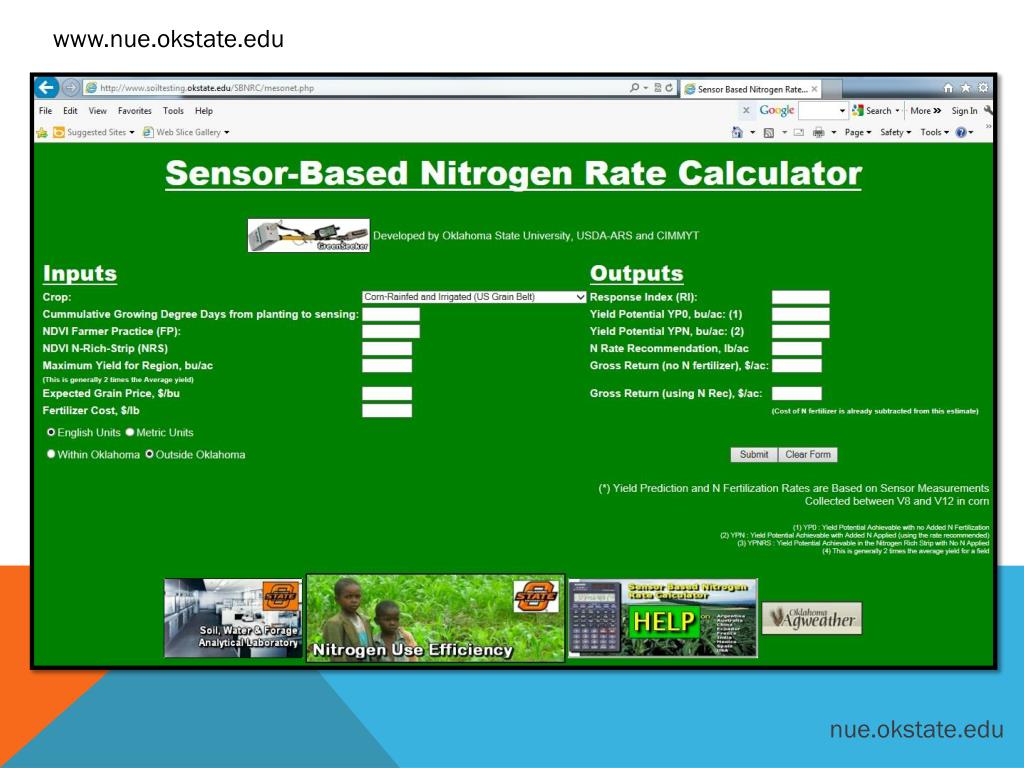Click the blue Help question mark icon
This screenshot has width=1024, height=768.
(961, 133)
